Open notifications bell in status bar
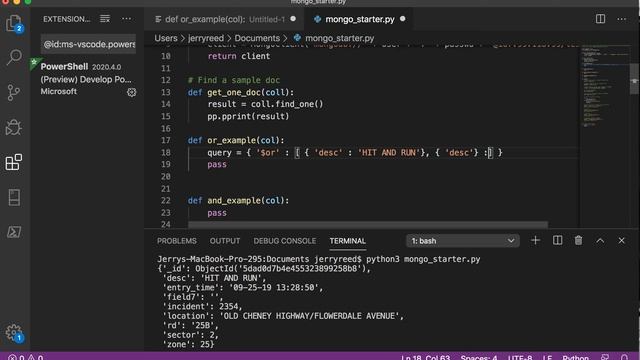 click(624, 358)
